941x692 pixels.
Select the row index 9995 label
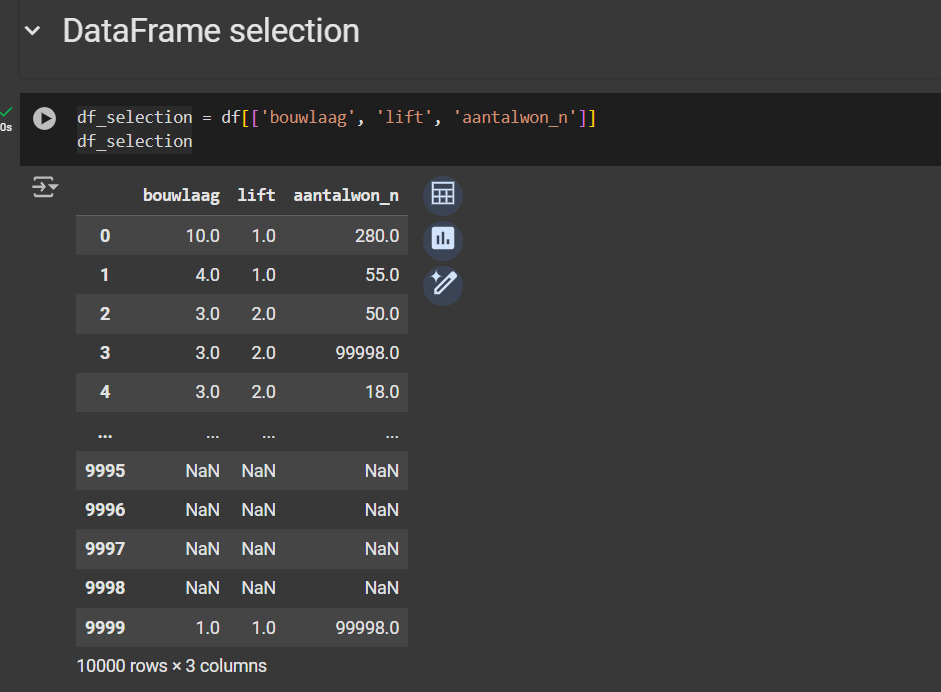(x=105, y=471)
